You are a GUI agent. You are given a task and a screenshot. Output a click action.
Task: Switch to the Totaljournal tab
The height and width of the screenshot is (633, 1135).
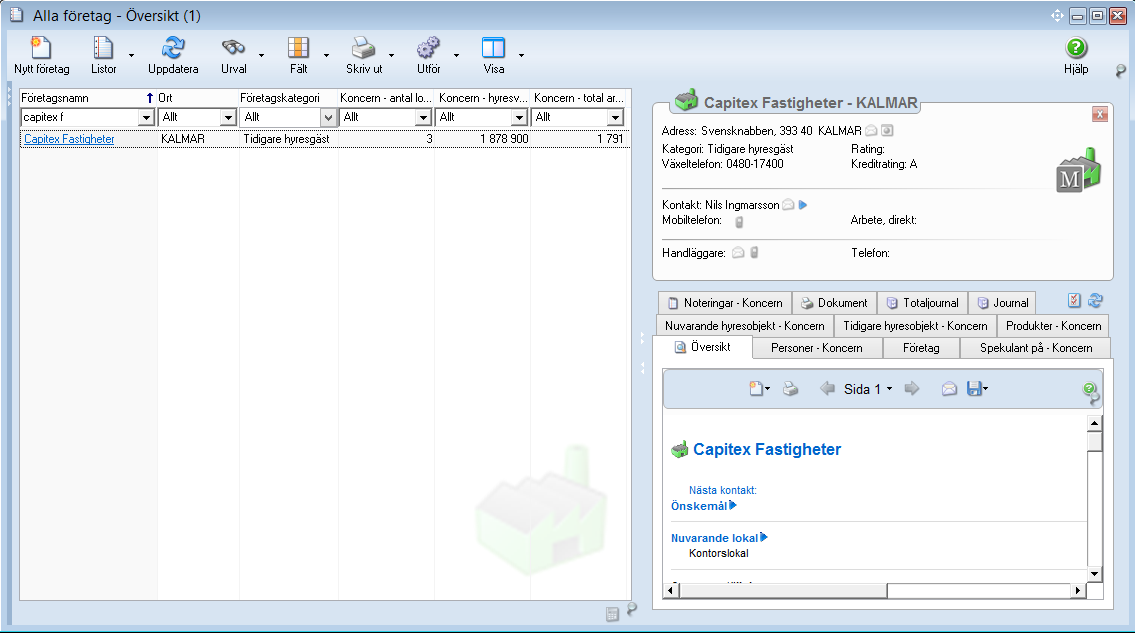pos(923,303)
